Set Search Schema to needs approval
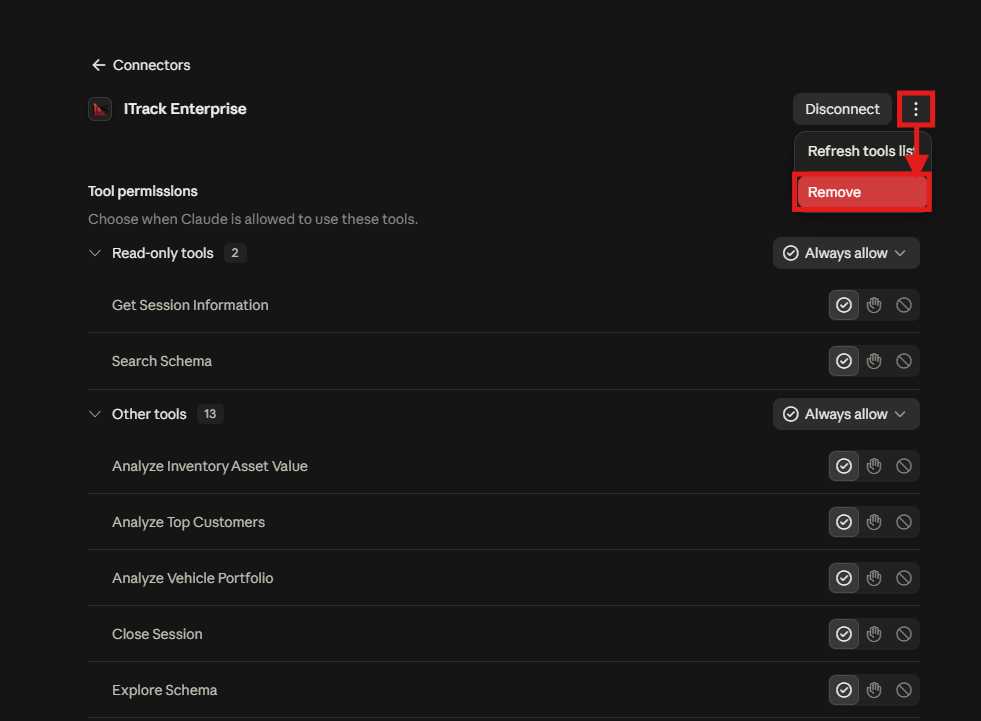Viewport: 981px width, 721px height. (874, 361)
